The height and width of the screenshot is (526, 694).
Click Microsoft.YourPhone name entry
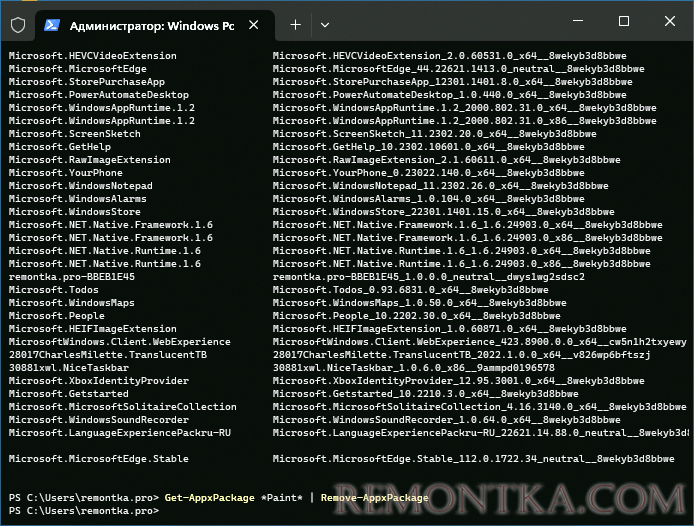click(66, 173)
